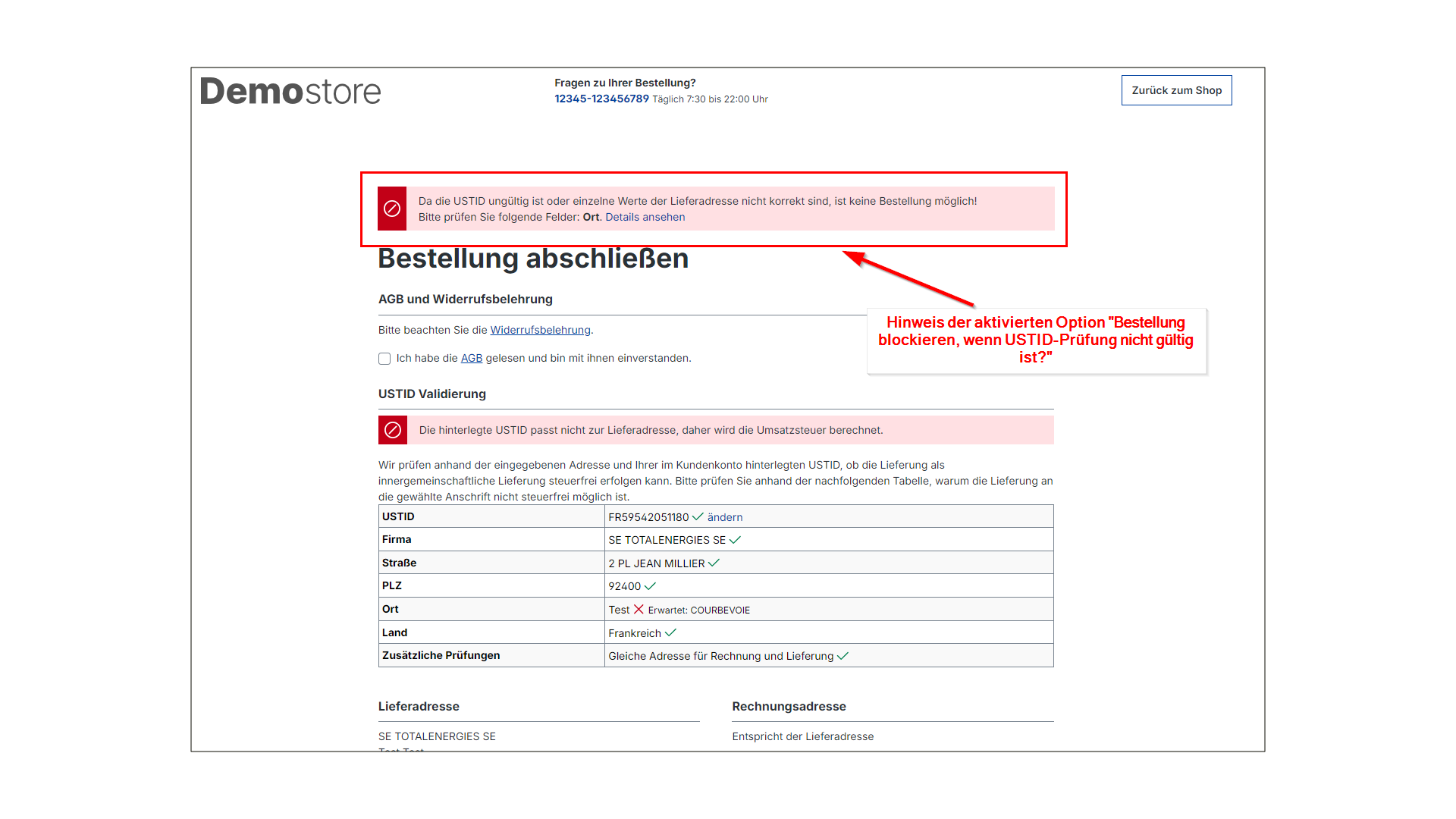
Task: Click the Ort row label in table
Action: [391, 609]
